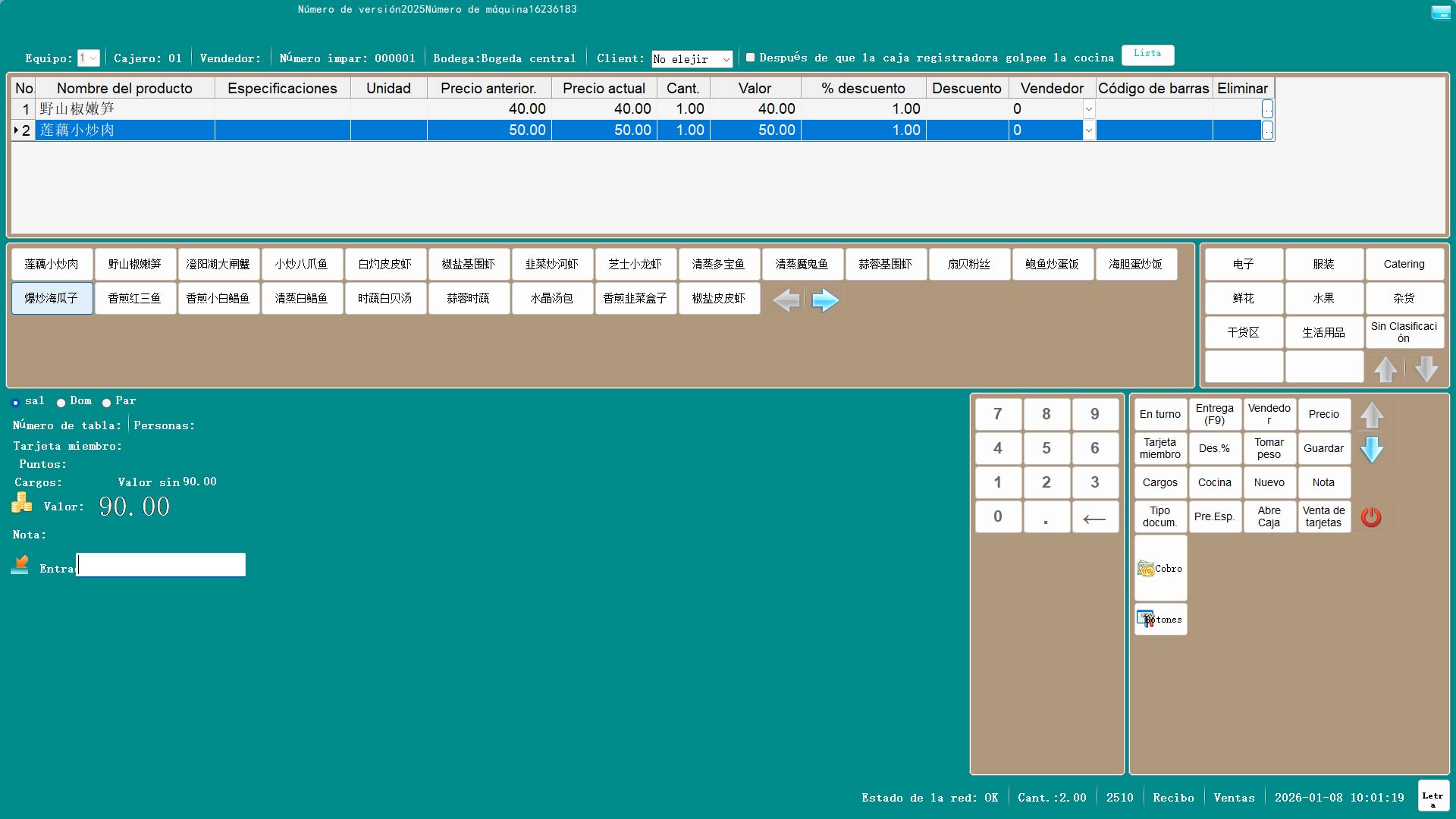The width and height of the screenshot is (1456, 819).
Task: Switch to the Catering category tab
Action: tap(1404, 264)
